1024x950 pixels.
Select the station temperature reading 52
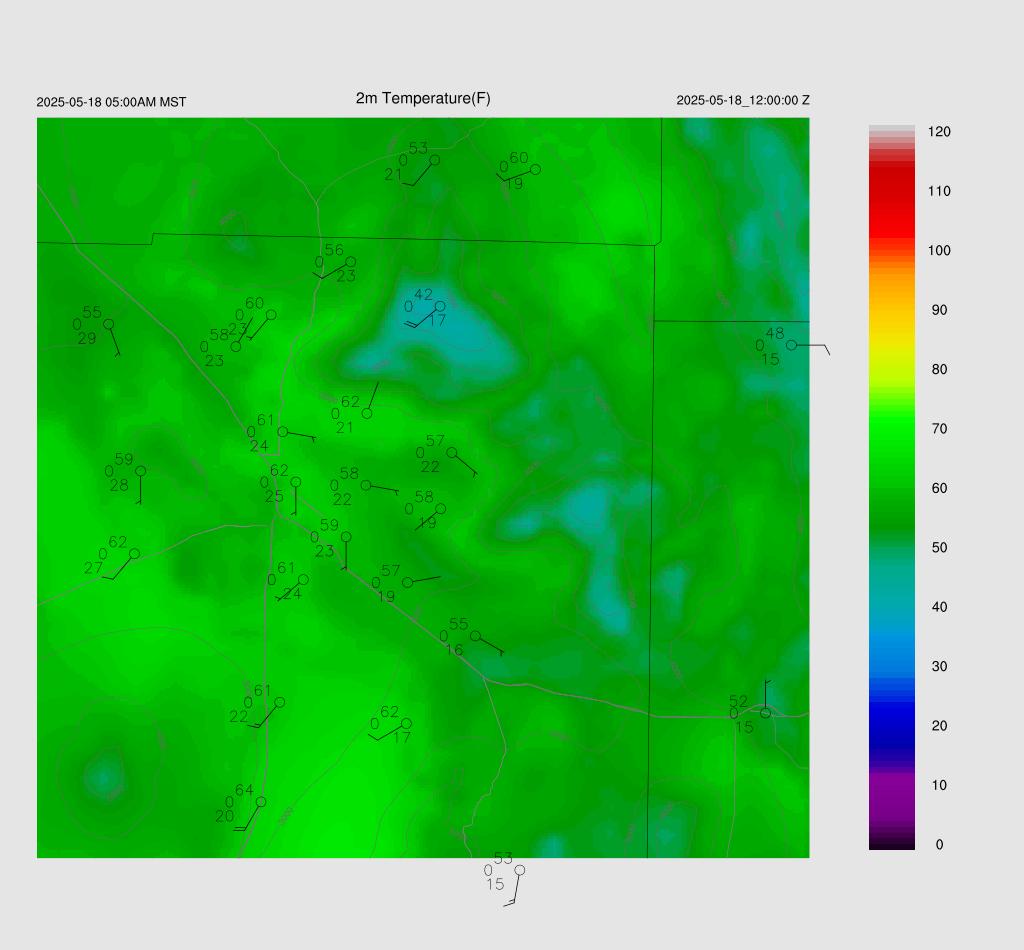[738, 702]
